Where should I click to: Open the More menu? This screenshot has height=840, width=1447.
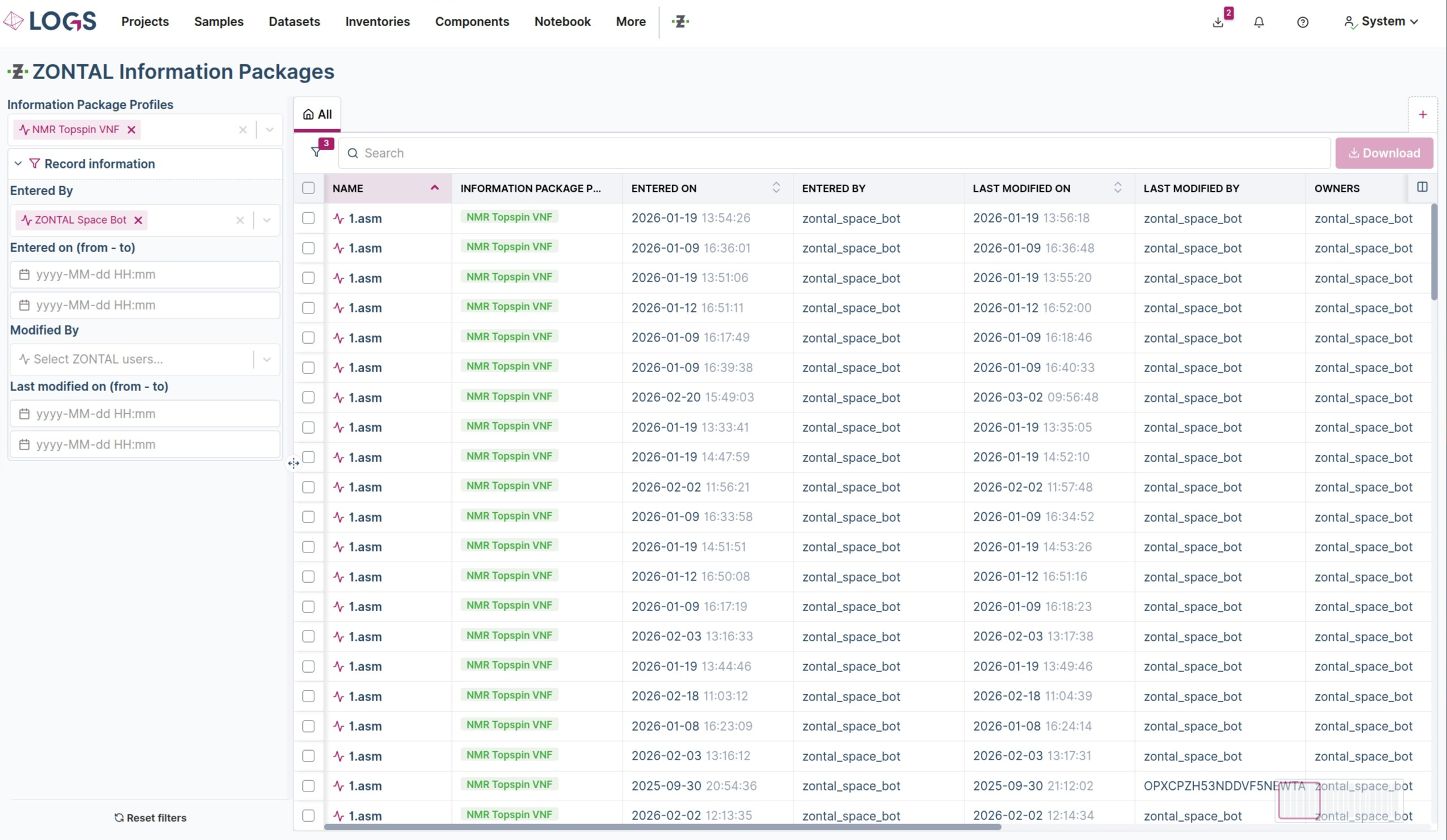coord(631,22)
